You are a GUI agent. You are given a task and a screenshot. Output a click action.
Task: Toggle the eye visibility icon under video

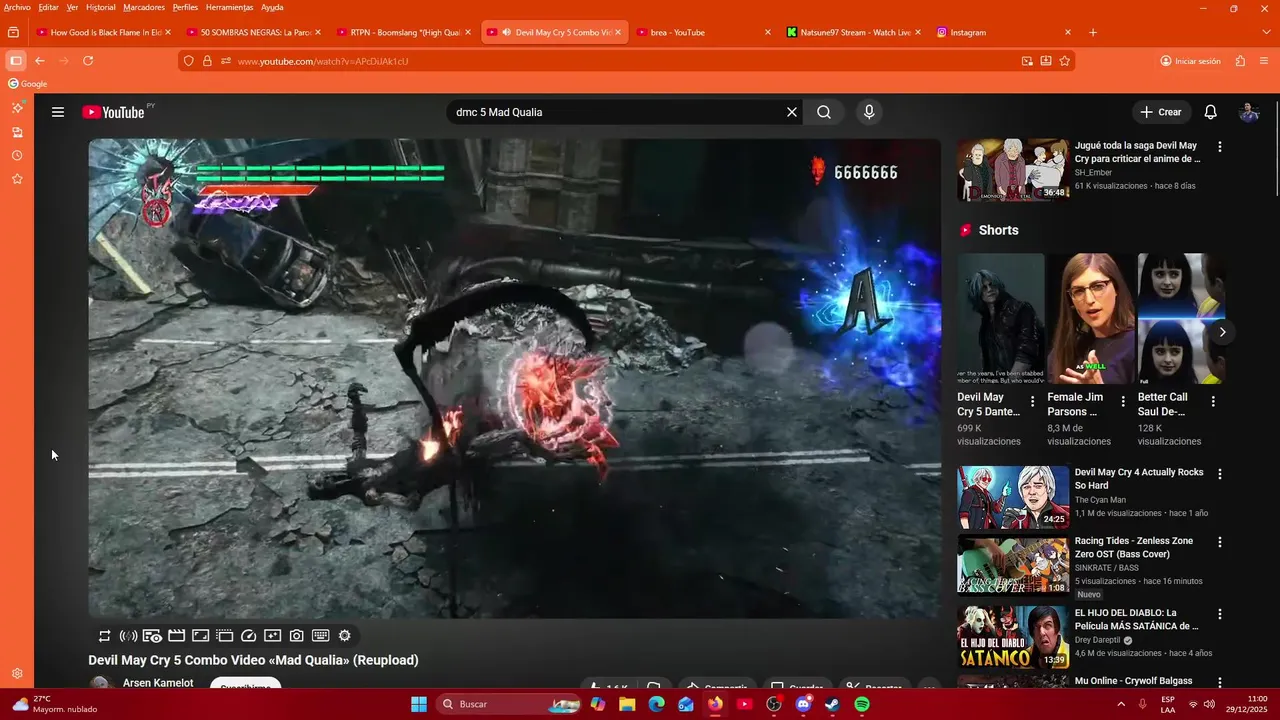coord(152,636)
